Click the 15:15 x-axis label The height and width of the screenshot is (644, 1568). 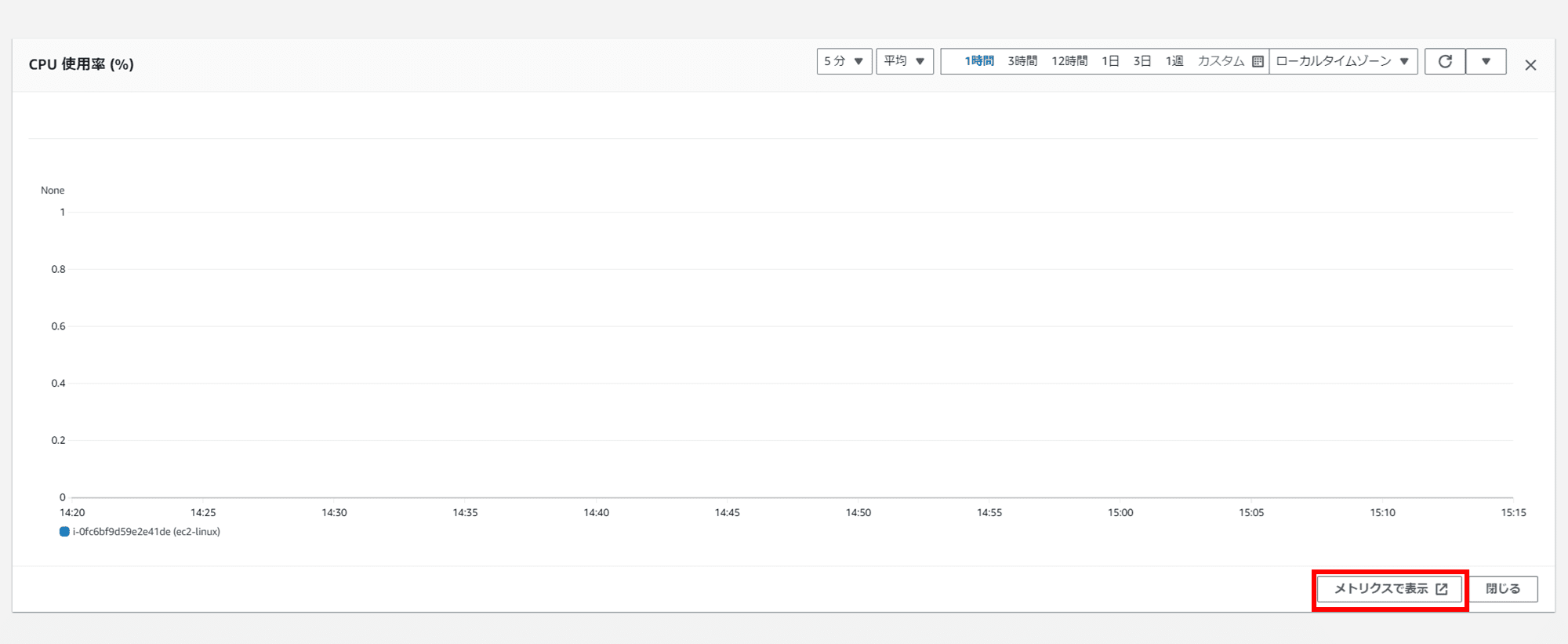point(1513,512)
